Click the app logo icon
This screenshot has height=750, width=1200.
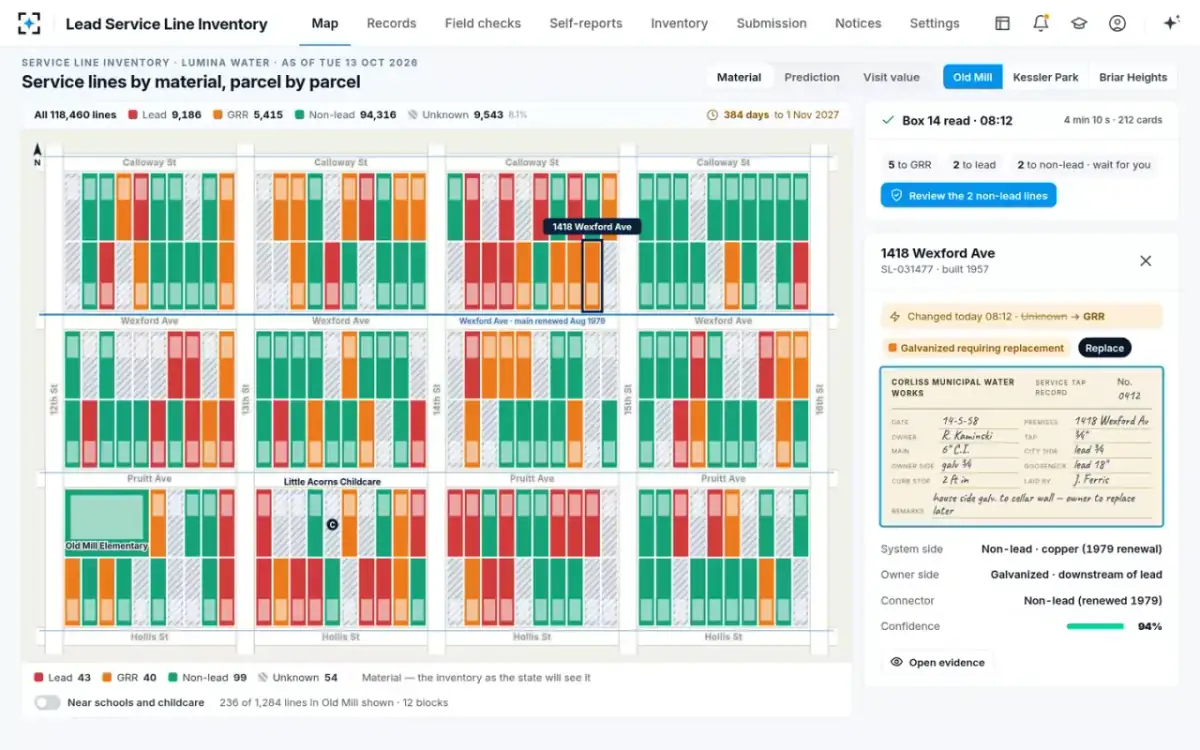point(30,23)
